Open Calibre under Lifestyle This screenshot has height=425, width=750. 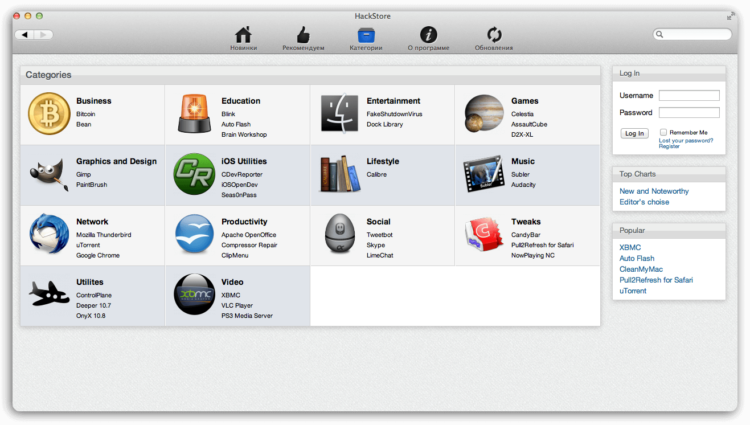[376, 174]
